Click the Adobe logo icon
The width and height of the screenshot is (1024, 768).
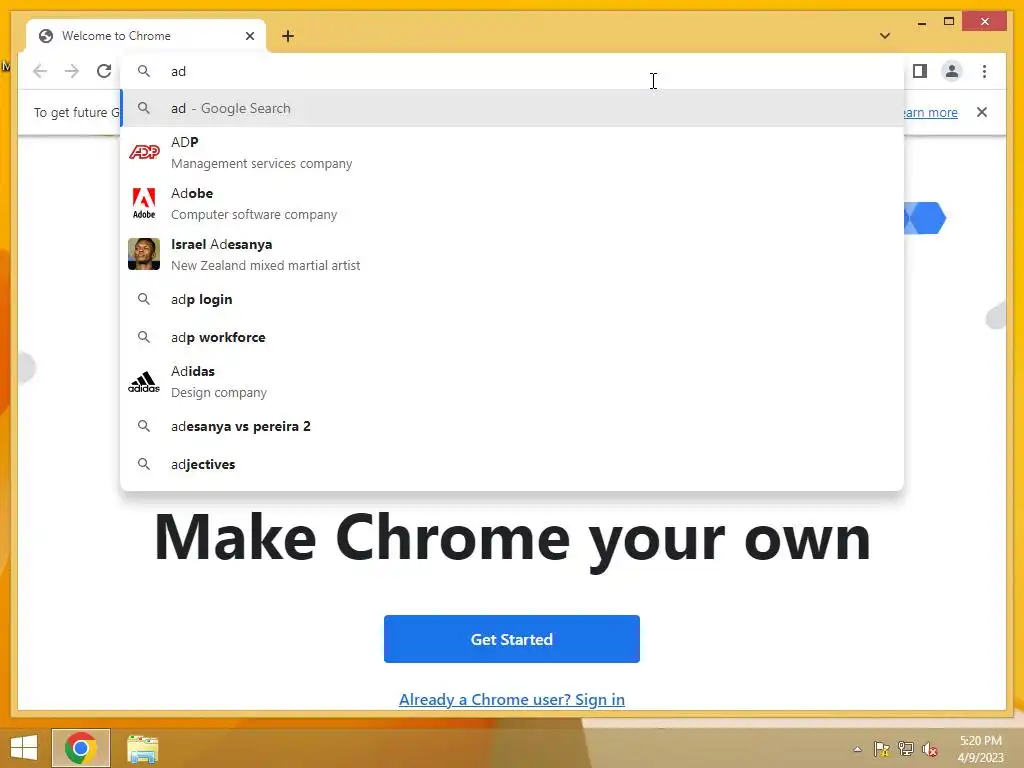click(x=144, y=203)
